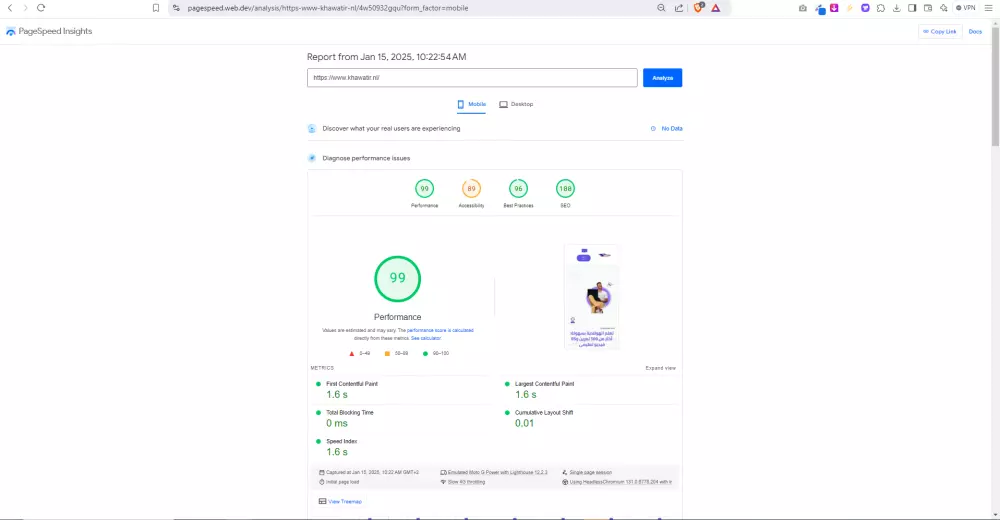Open the Extensions puzzle-piece menu
Image resolution: width=1000 pixels, height=520 pixels.
881,8
